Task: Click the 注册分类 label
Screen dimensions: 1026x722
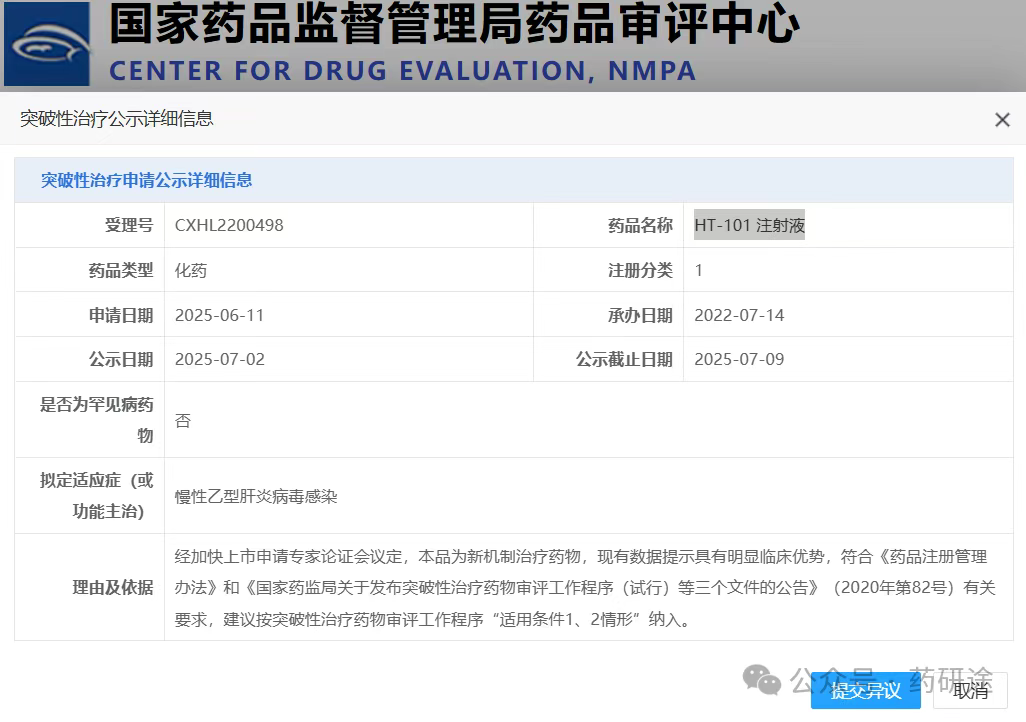Action: coord(640,270)
